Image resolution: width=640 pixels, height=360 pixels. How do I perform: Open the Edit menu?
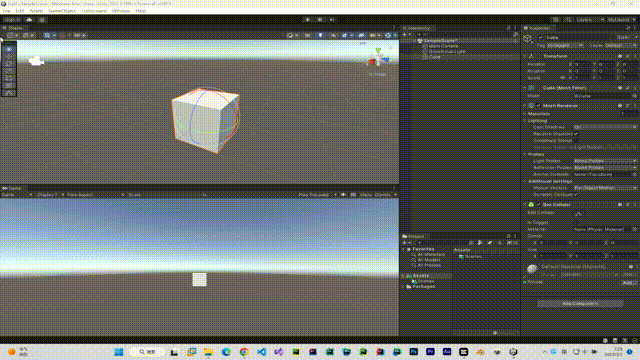coord(20,11)
